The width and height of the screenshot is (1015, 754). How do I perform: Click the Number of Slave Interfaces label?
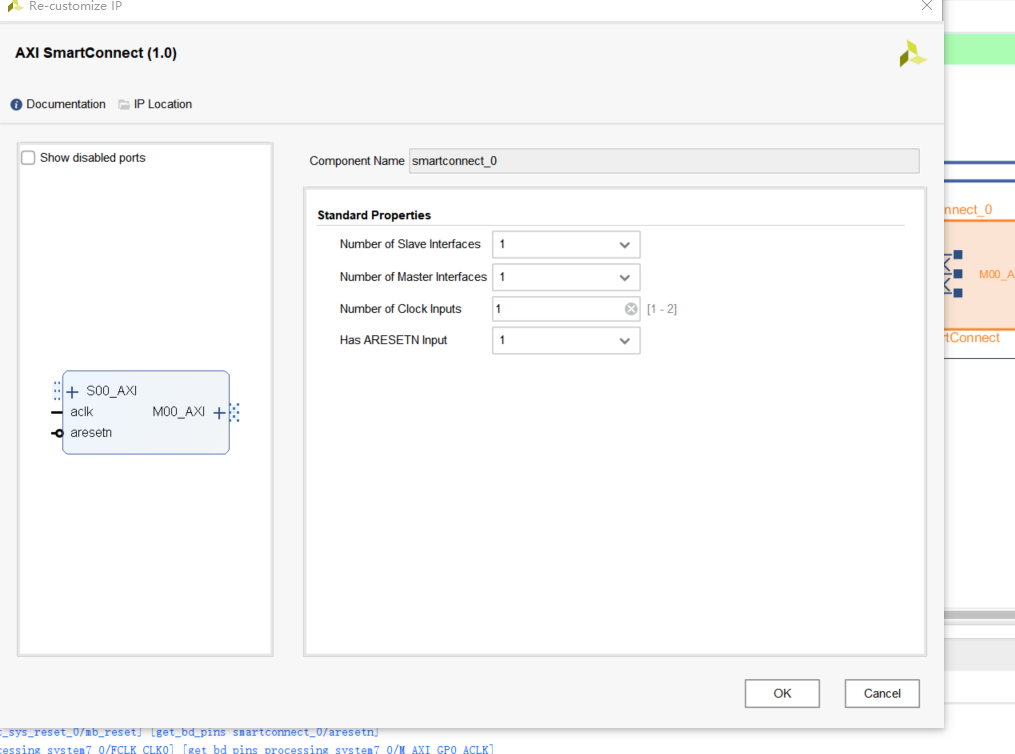(x=410, y=244)
